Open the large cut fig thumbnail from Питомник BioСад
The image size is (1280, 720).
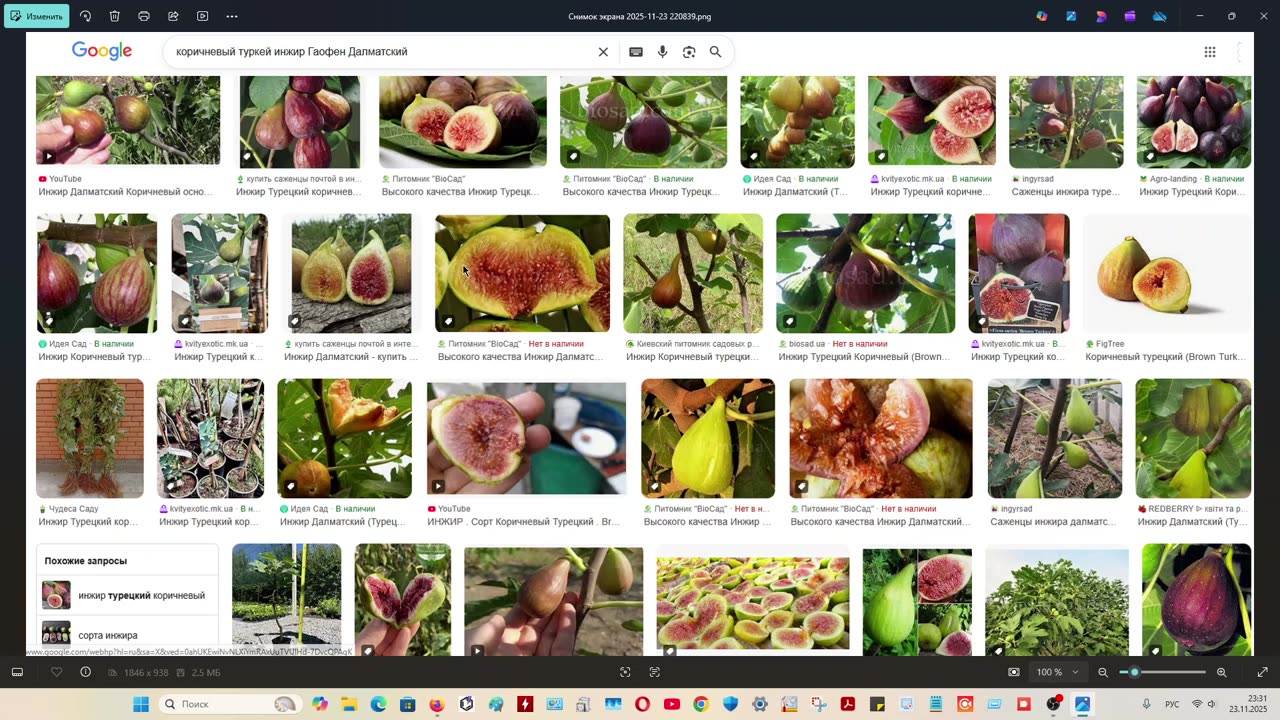click(x=522, y=273)
